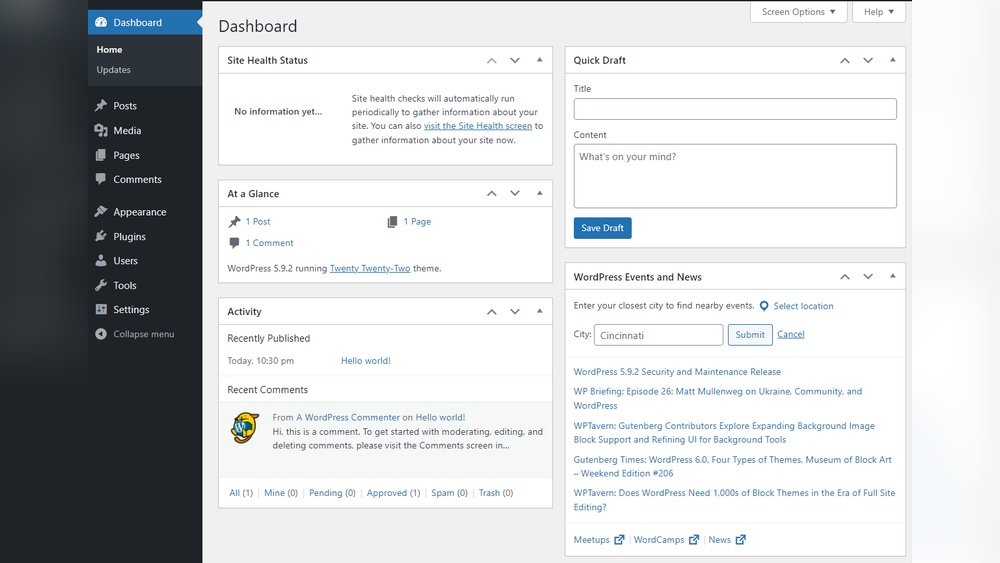Click the pushpin icon beside 1 Post
Image resolution: width=1000 pixels, height=563 pixels.
click(x=235, y=222)
